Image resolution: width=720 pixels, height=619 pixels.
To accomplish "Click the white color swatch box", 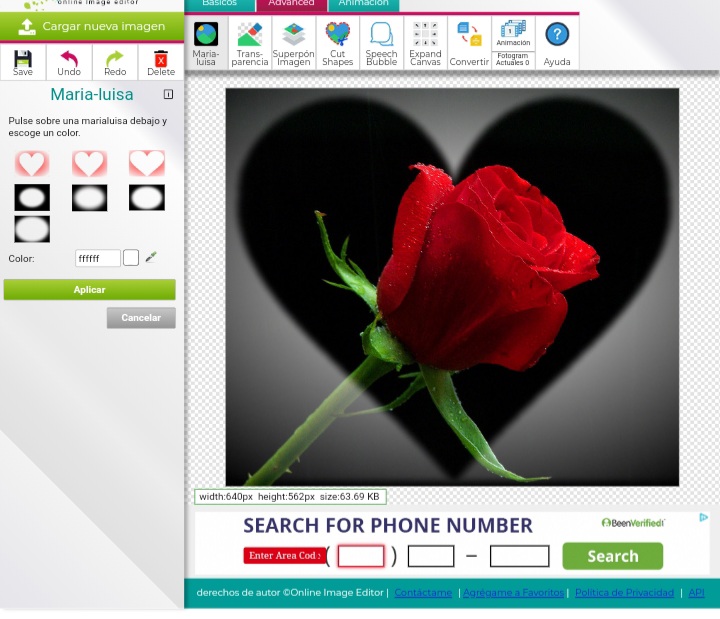I will (x=131, y=258).
